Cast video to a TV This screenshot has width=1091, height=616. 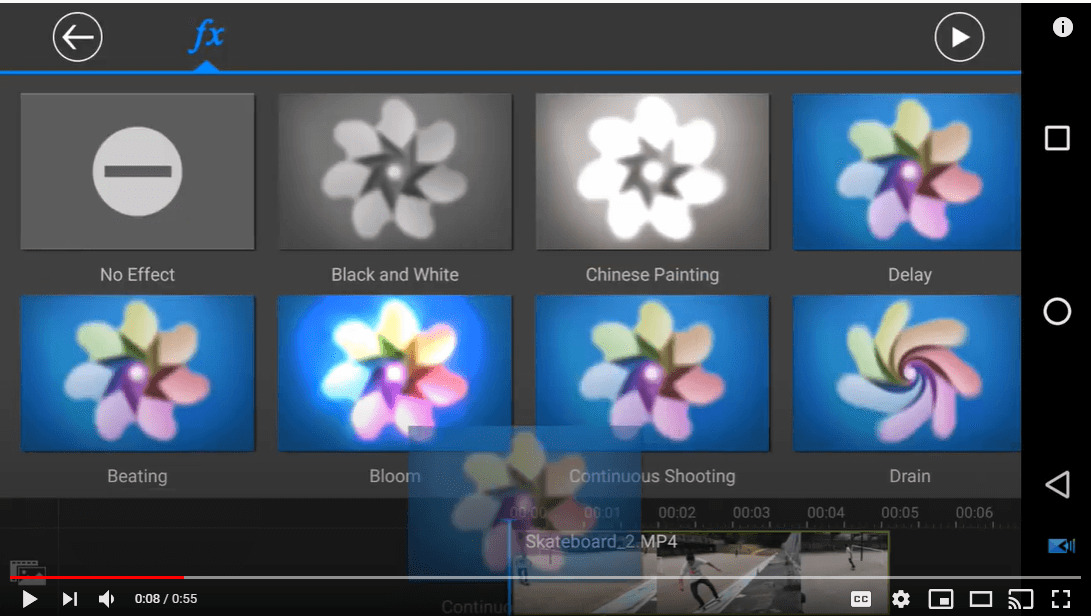1020,599
